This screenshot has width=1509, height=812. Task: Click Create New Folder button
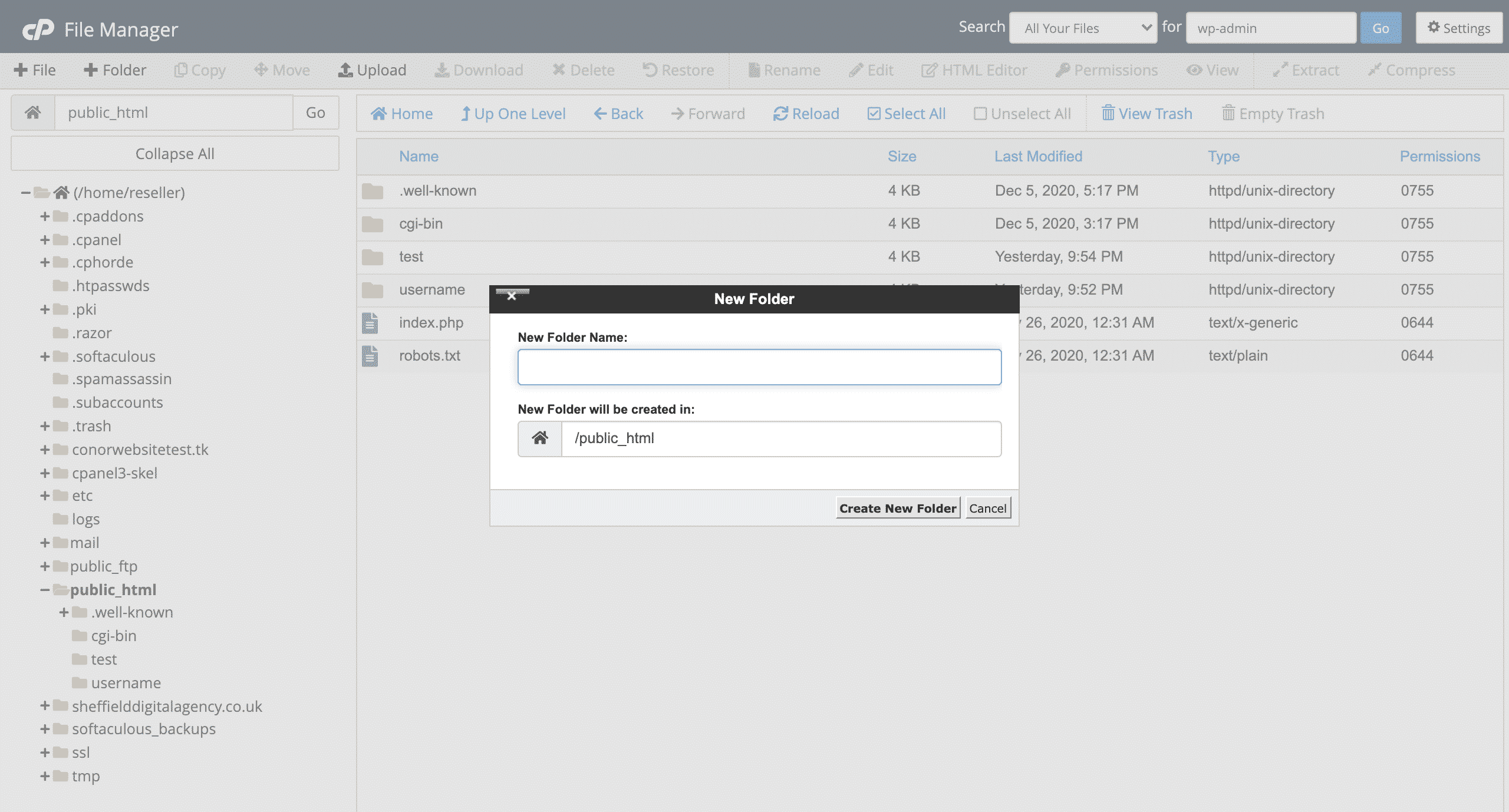point(898,508)
